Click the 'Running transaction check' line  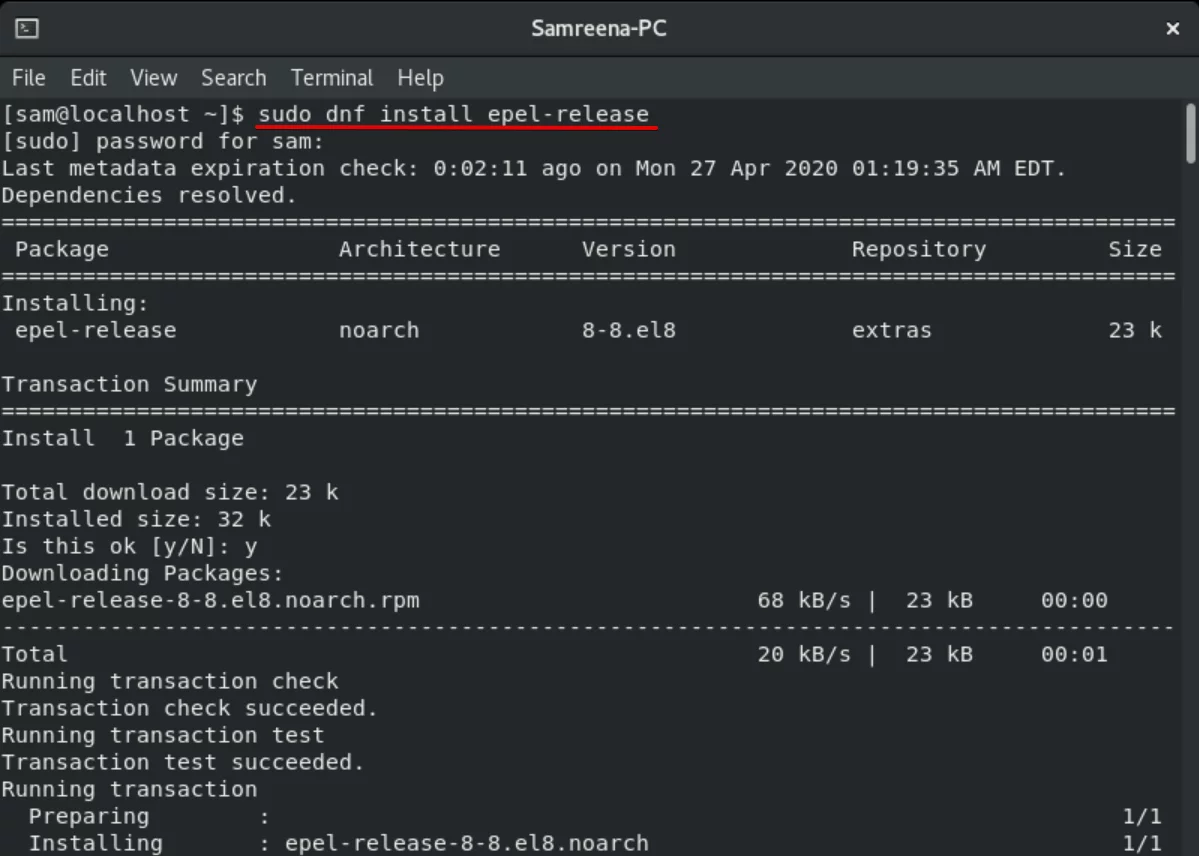tap(170, 681)
